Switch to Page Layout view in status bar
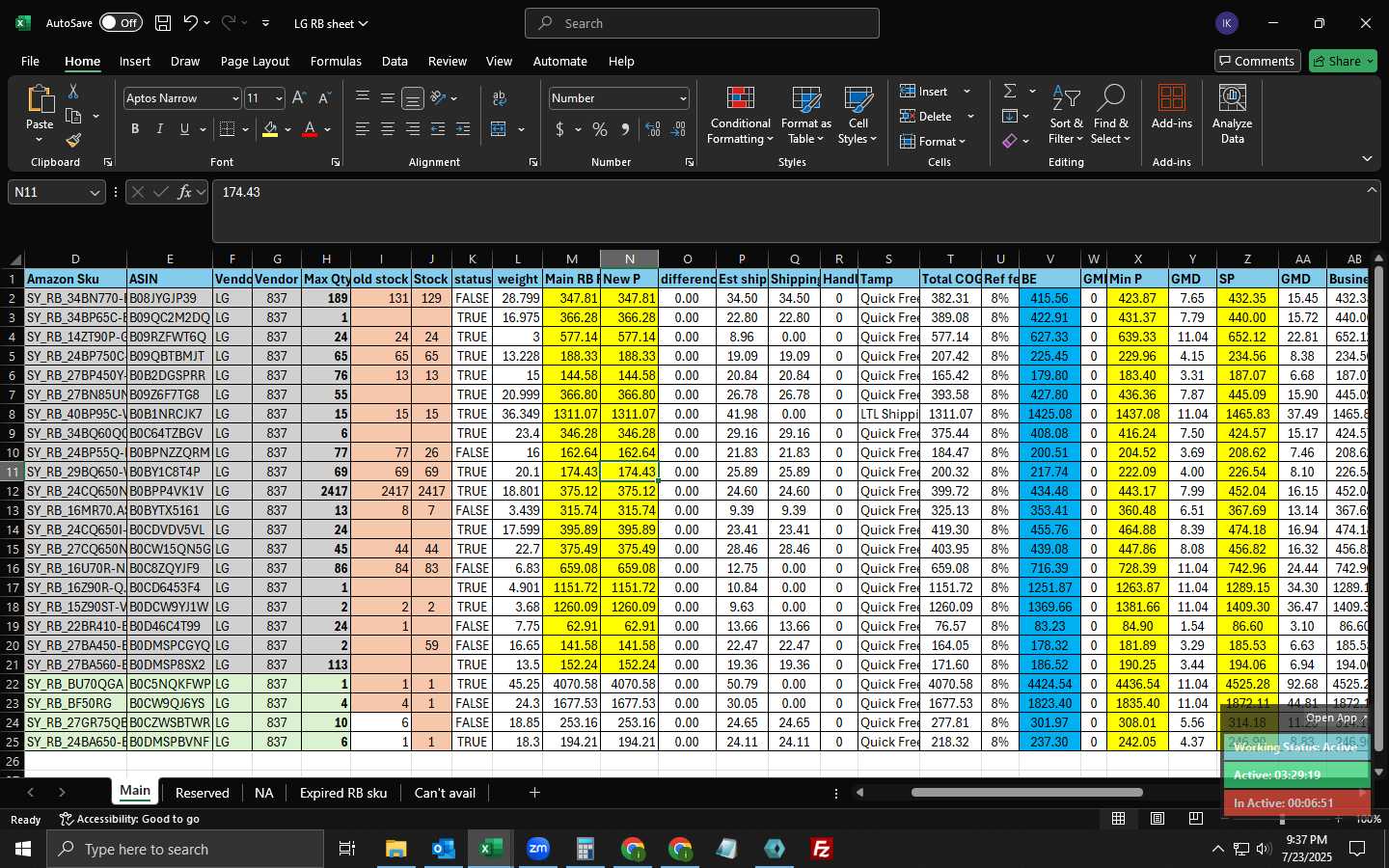1389x868 pixels. point(1157,818)
